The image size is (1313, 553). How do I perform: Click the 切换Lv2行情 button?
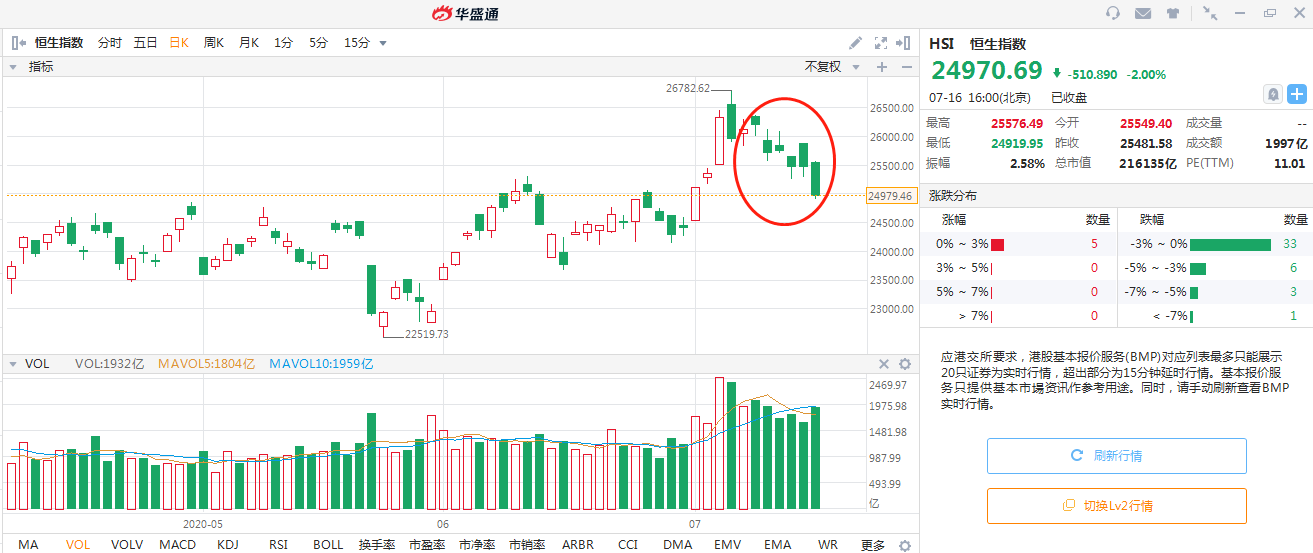1116,506
